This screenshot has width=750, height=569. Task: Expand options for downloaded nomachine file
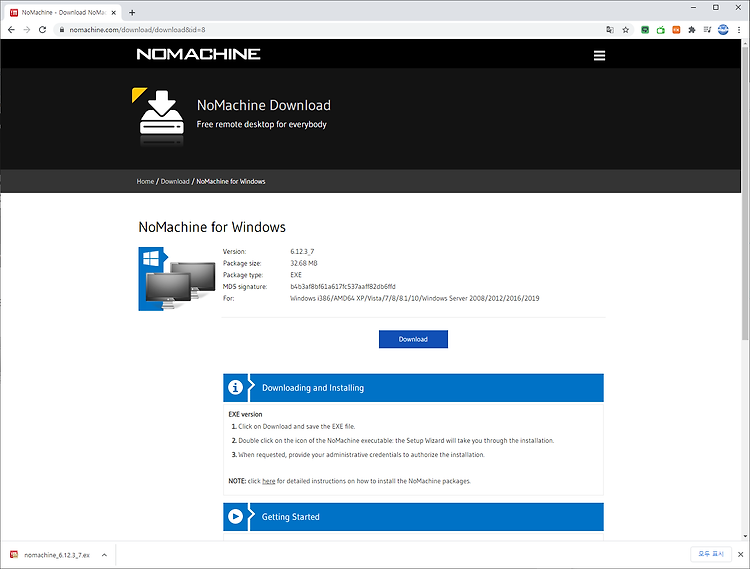click(104, 555)
